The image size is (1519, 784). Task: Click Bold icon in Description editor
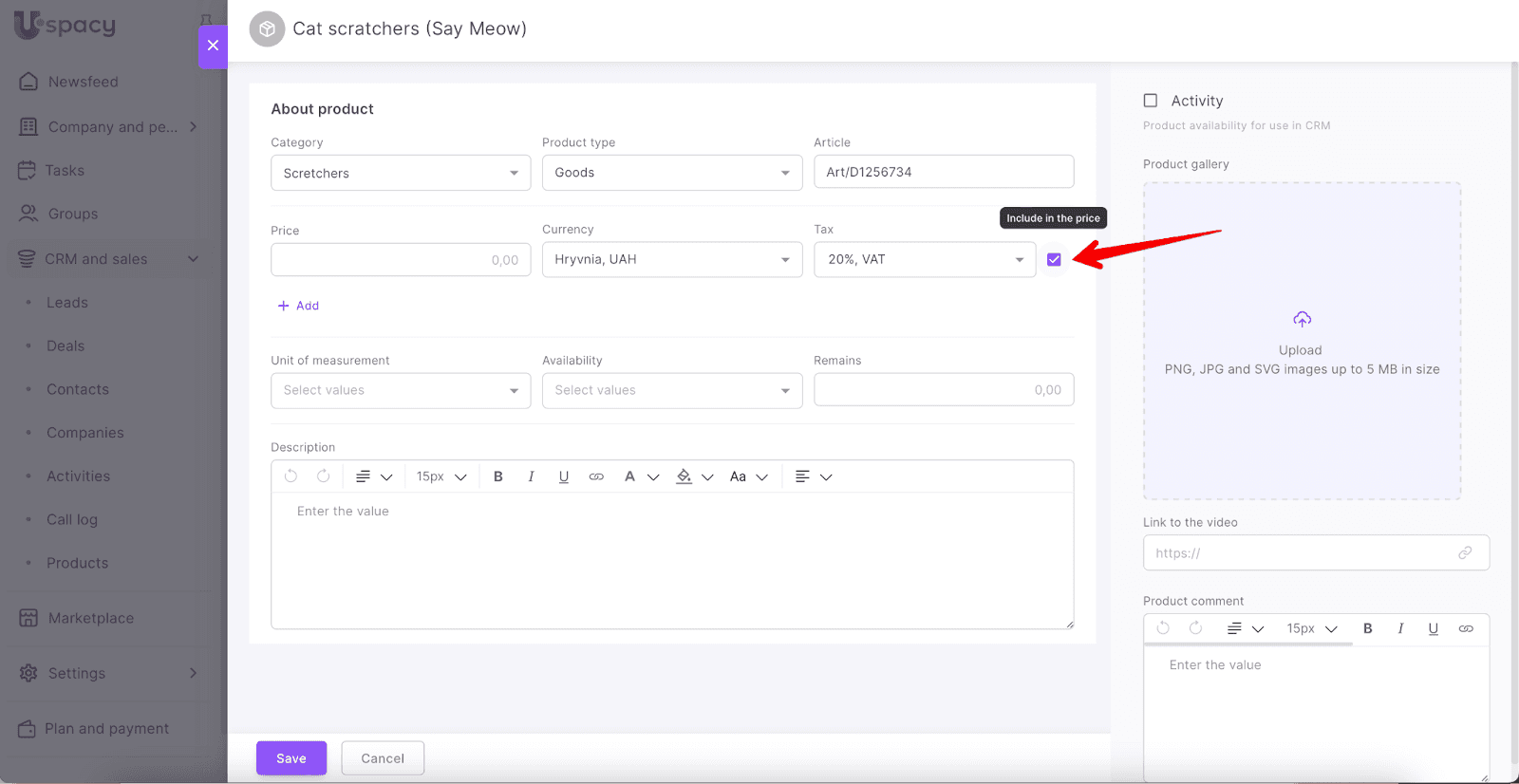(497, 476)
